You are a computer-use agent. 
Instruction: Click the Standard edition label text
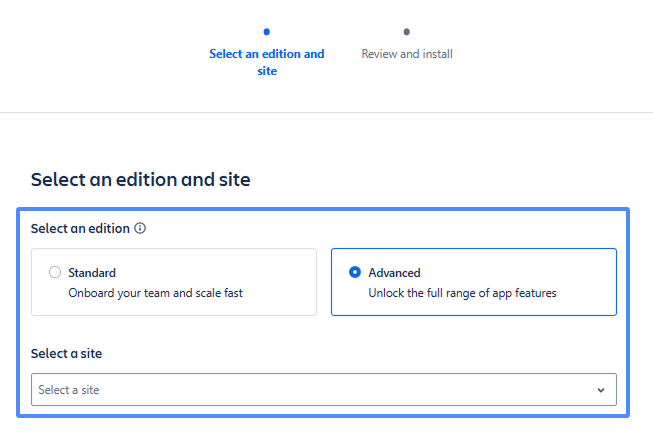coord(92,272)
